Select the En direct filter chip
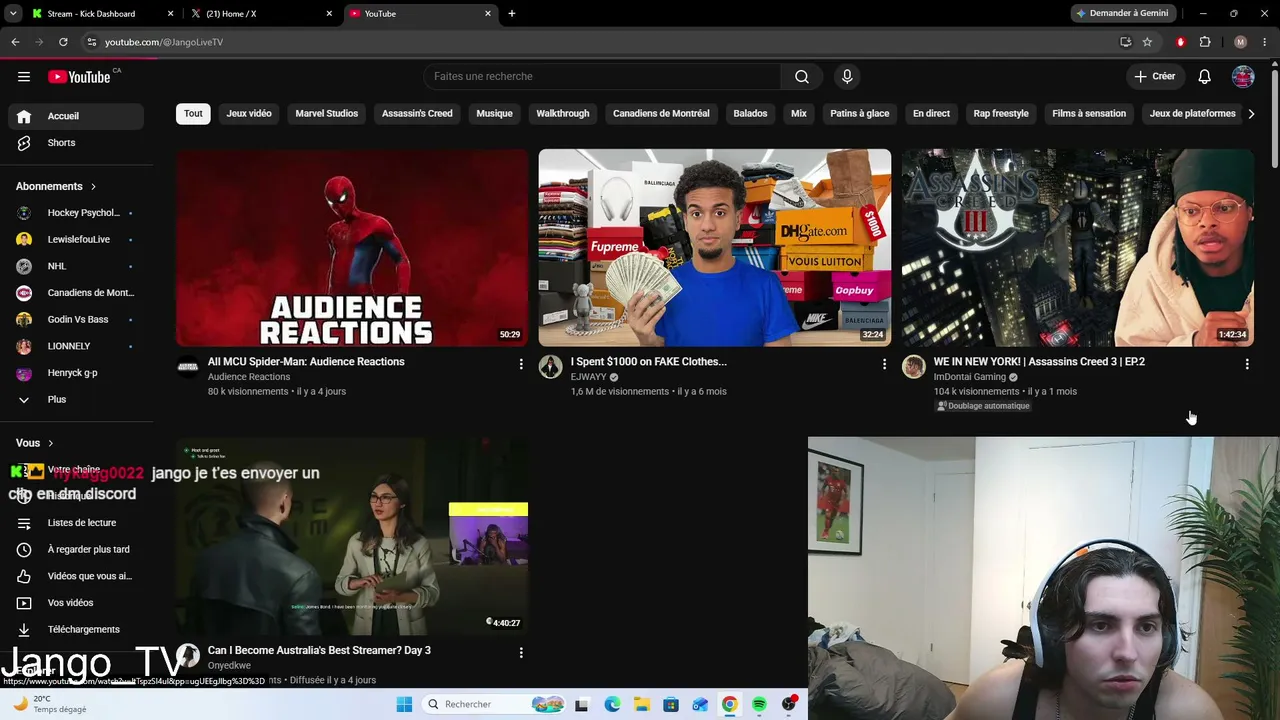Image resolution: width=1280 pixels, height=720 pixels. click(931, 114)
